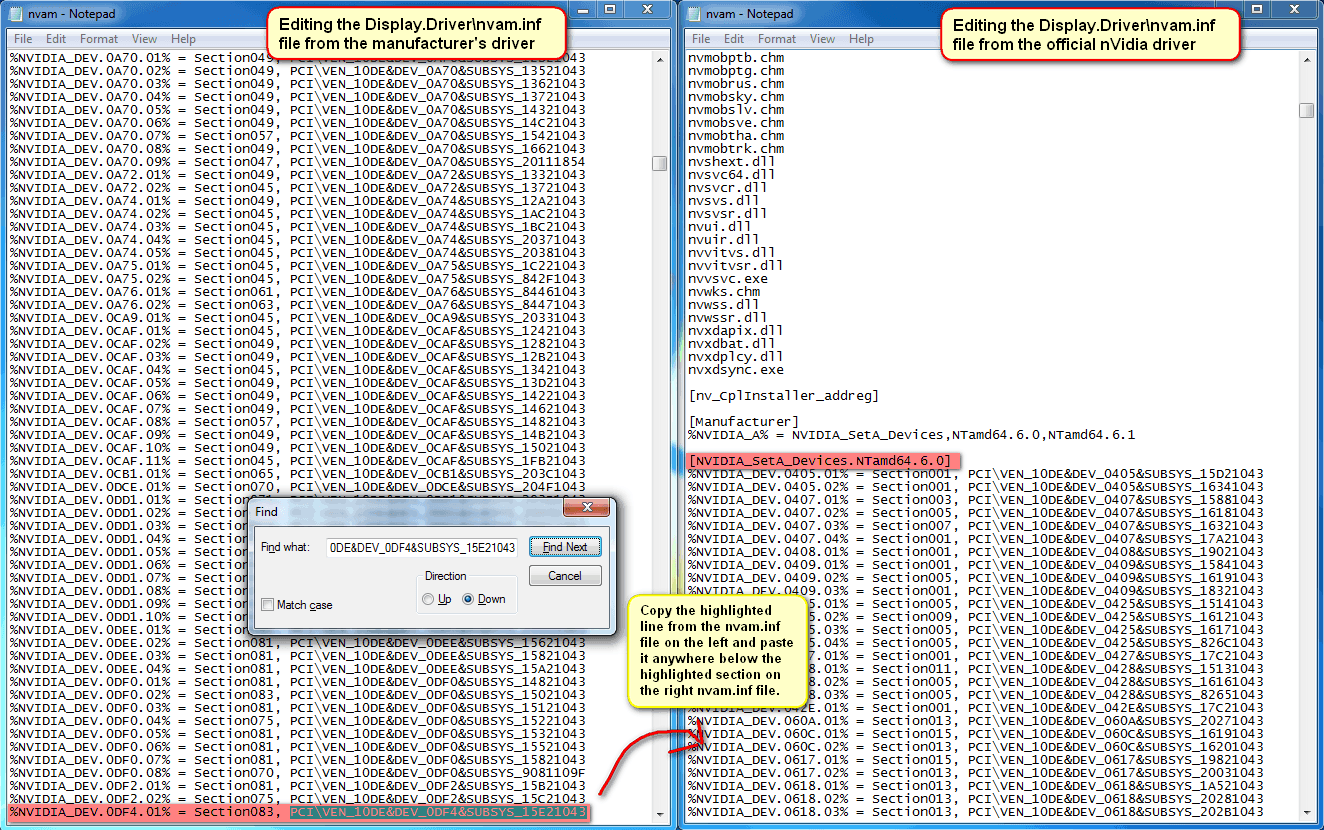The width and height of the screenshot is (1324, 830).
Task: Open the Format menu in the left Notepad
Action: click(x=99, y=39)
